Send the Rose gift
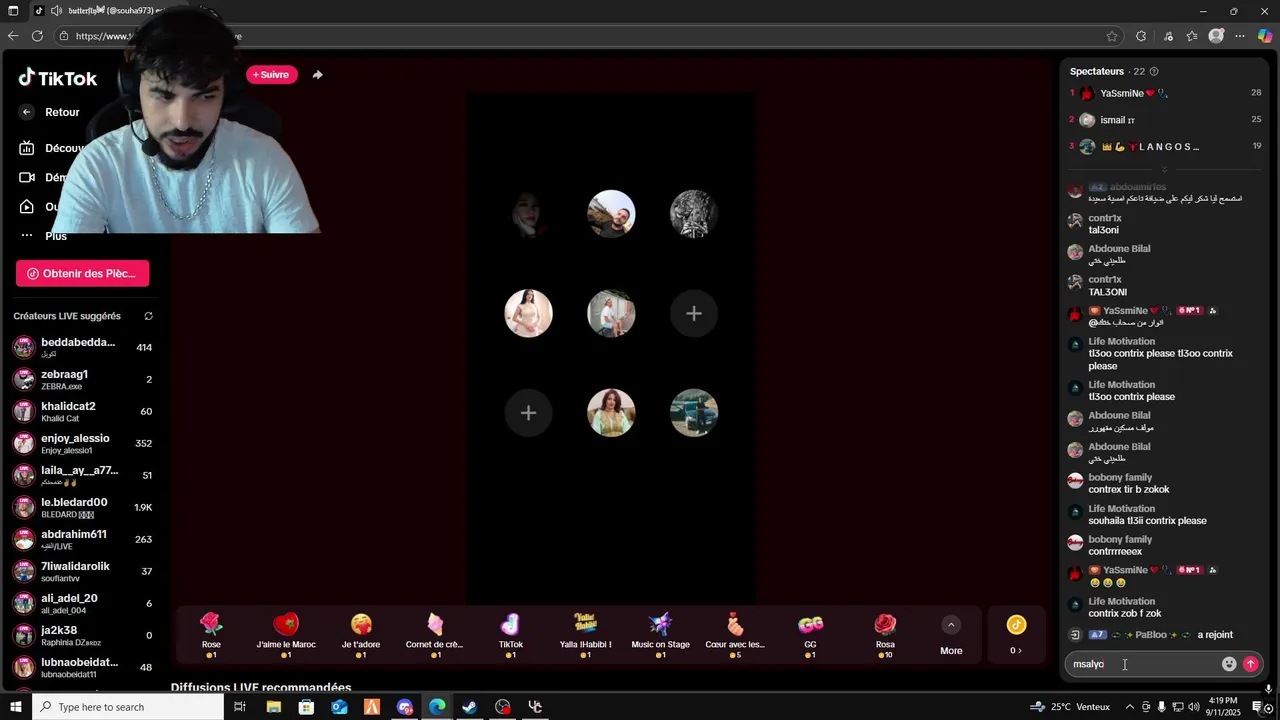 tap(211, 634)
